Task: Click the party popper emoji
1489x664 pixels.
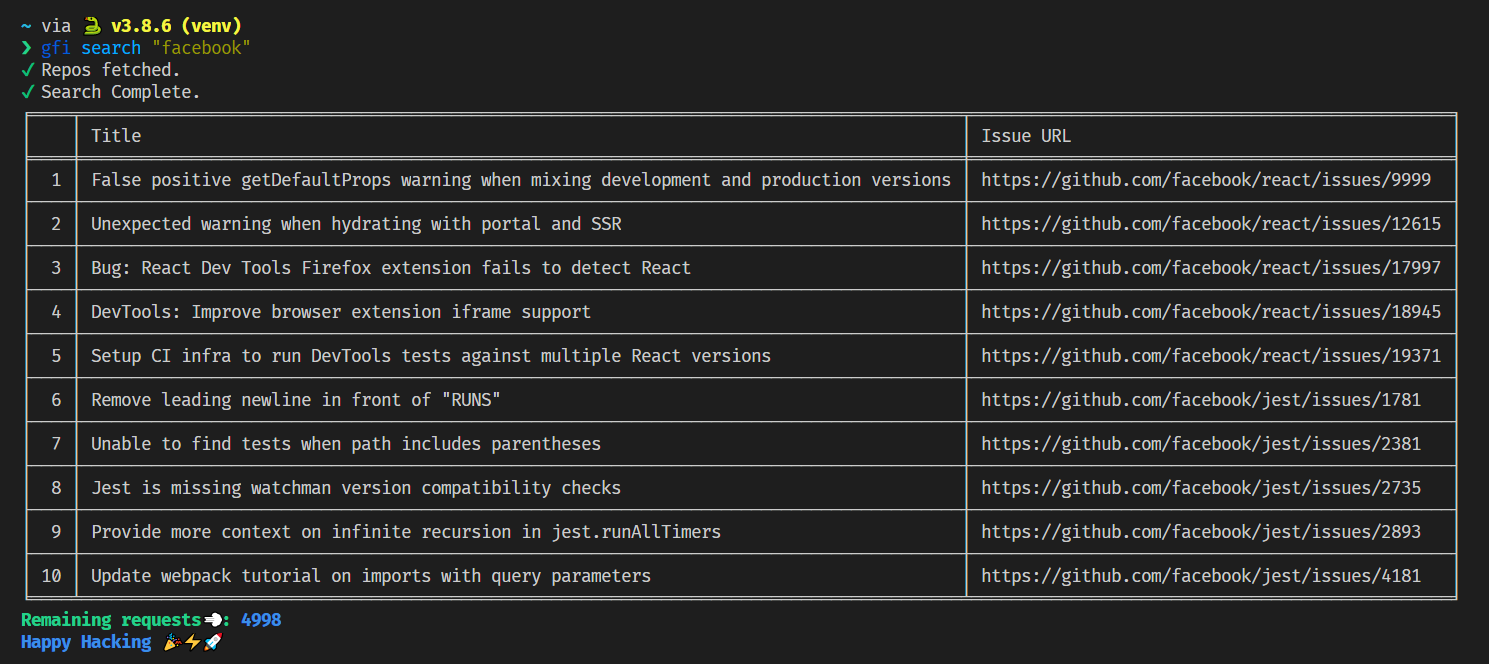Action: click(171, 642)
